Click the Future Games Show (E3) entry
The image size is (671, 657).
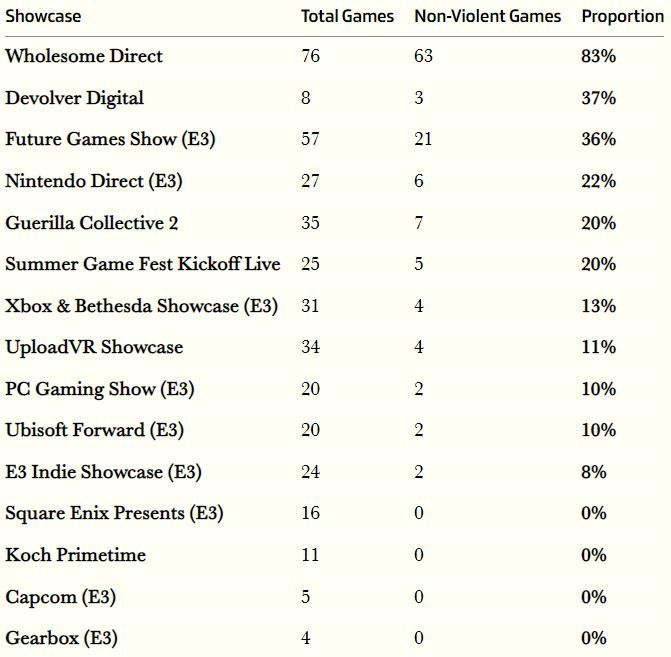tap(110, 139)
